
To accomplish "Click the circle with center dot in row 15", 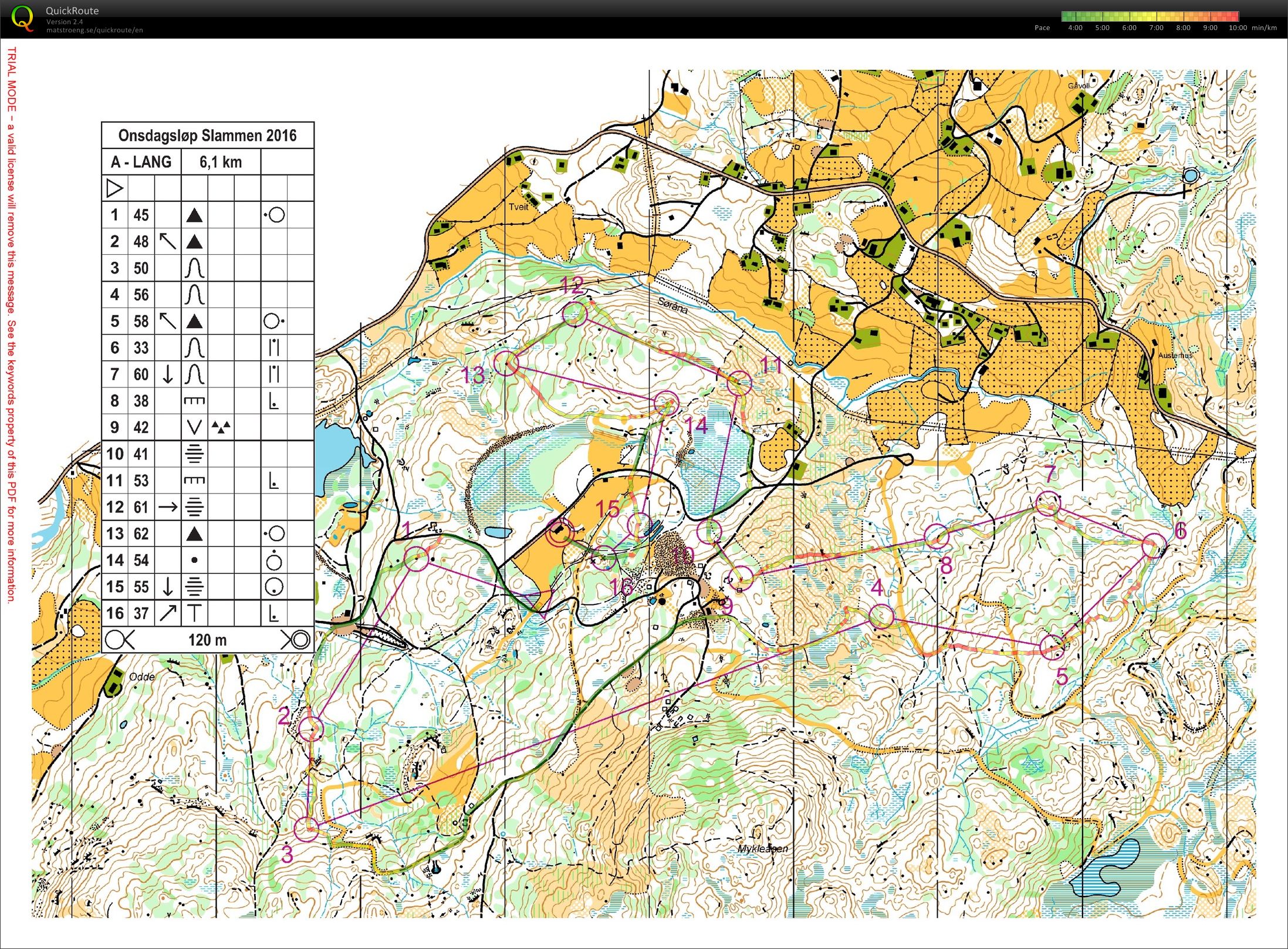I will [x=274, y=586].
